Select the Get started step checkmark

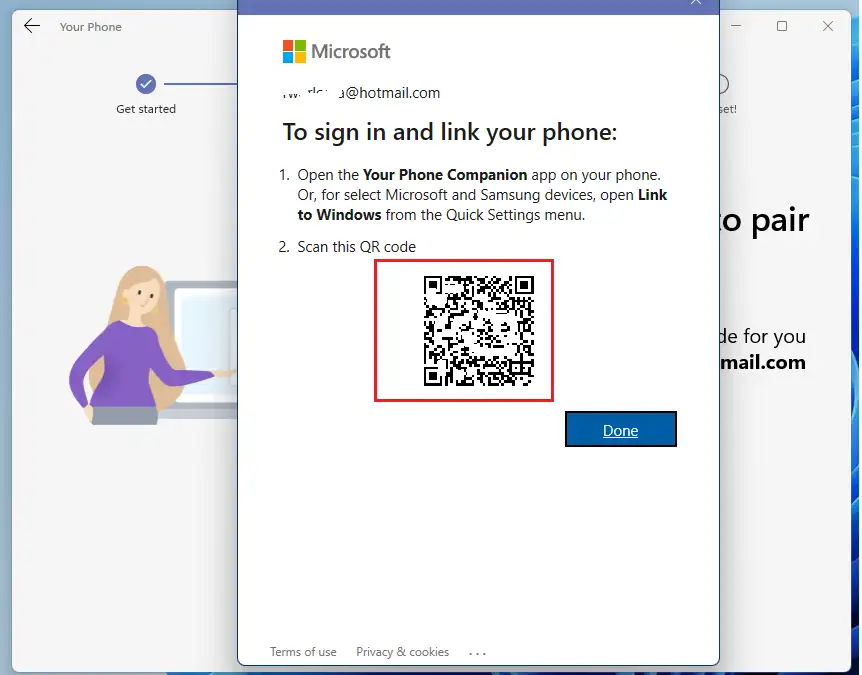click(x=146, y=84)
